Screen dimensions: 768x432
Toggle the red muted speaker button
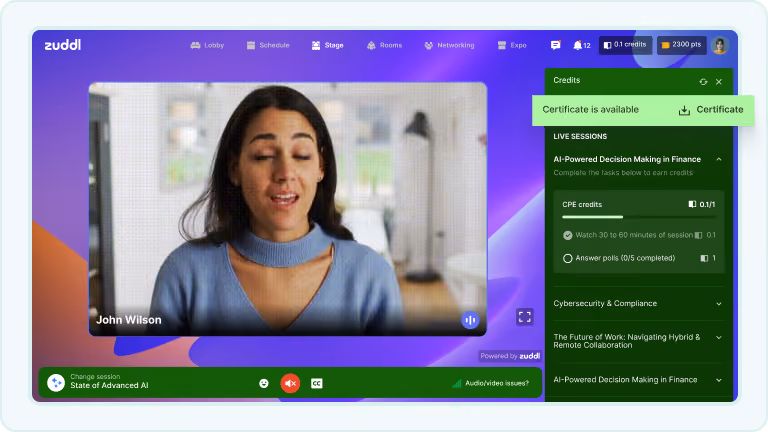pyautogui.click(x=290, y=383)
